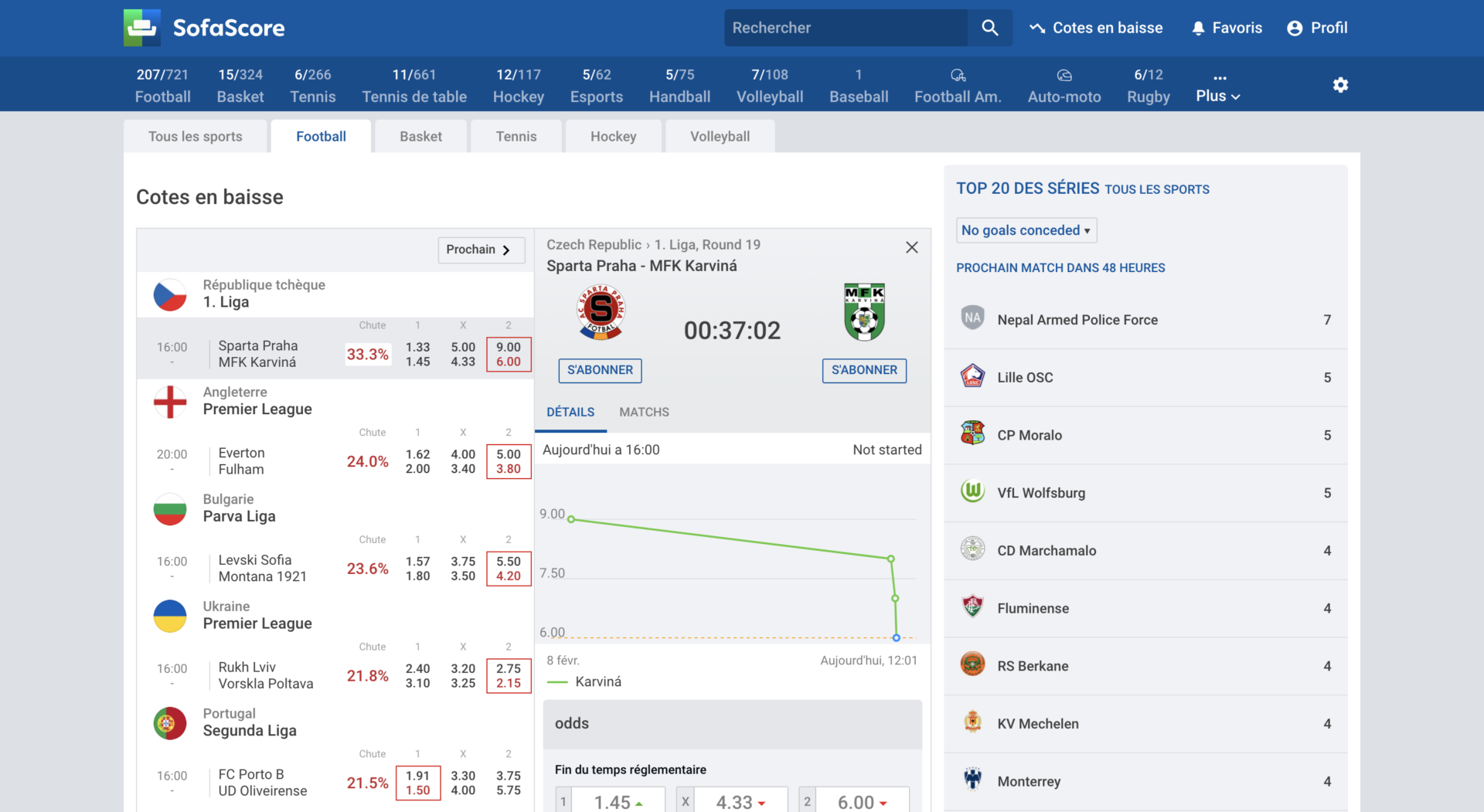Click 24.0% drop value for Everton
This screenshot has width=1484, height=812.
pyautogui.click(x=367, y=461)
